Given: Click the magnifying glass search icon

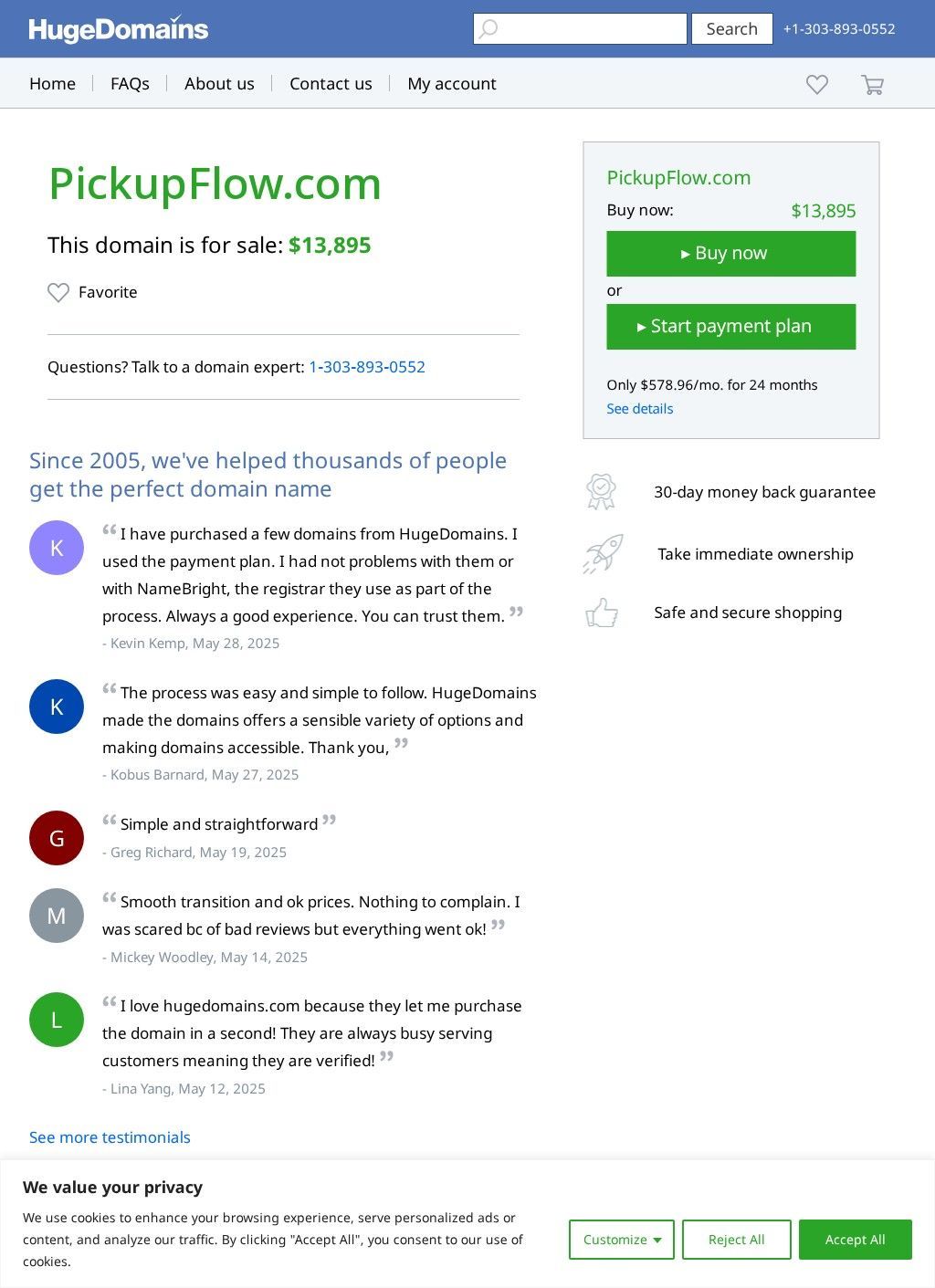Looking at the screenshot, I should click(x=489, y=29).
